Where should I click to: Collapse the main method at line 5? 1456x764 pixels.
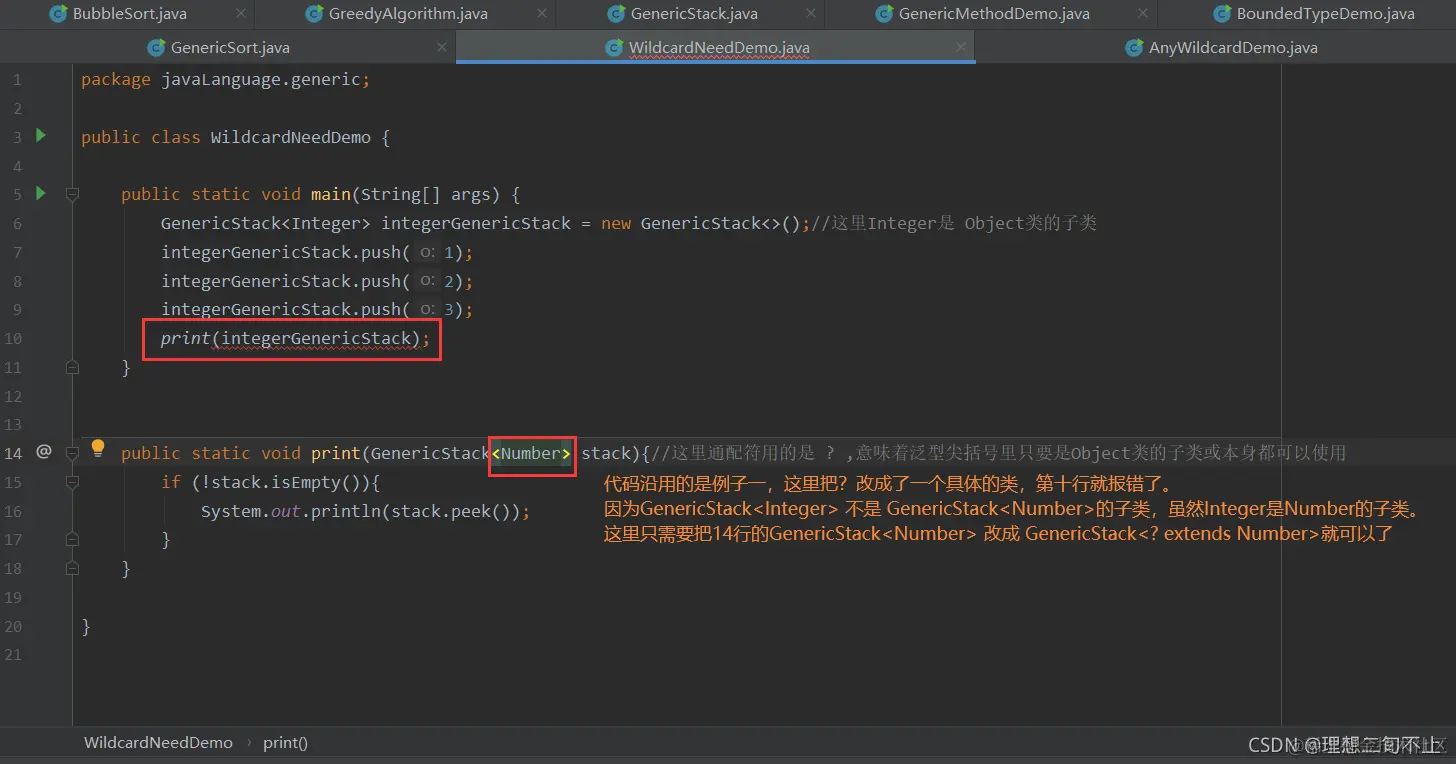72,194
